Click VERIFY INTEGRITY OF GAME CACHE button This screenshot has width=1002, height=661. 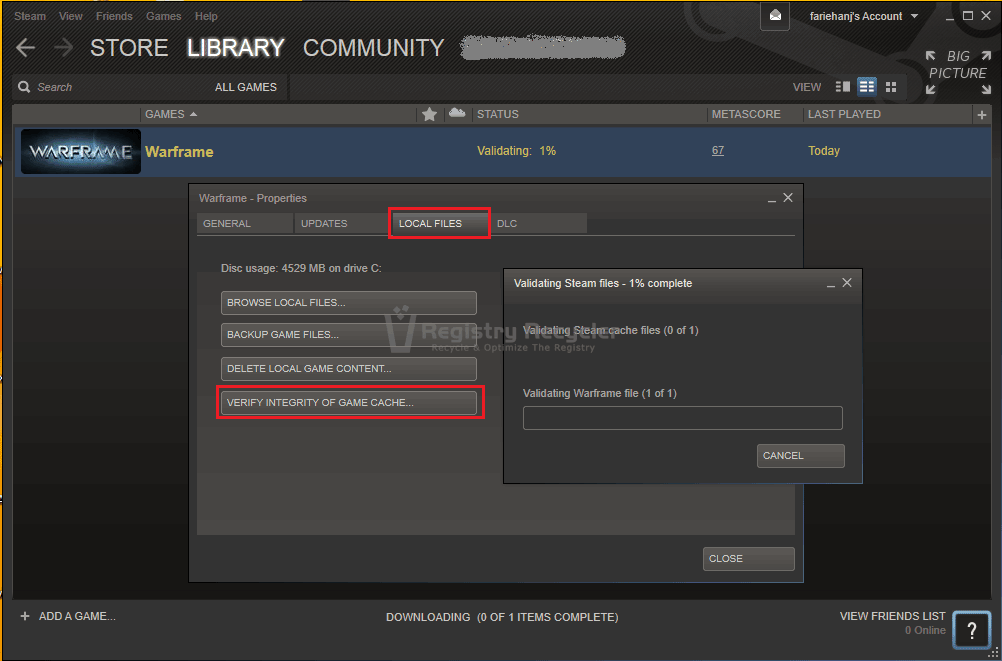[x=349, y=403]
